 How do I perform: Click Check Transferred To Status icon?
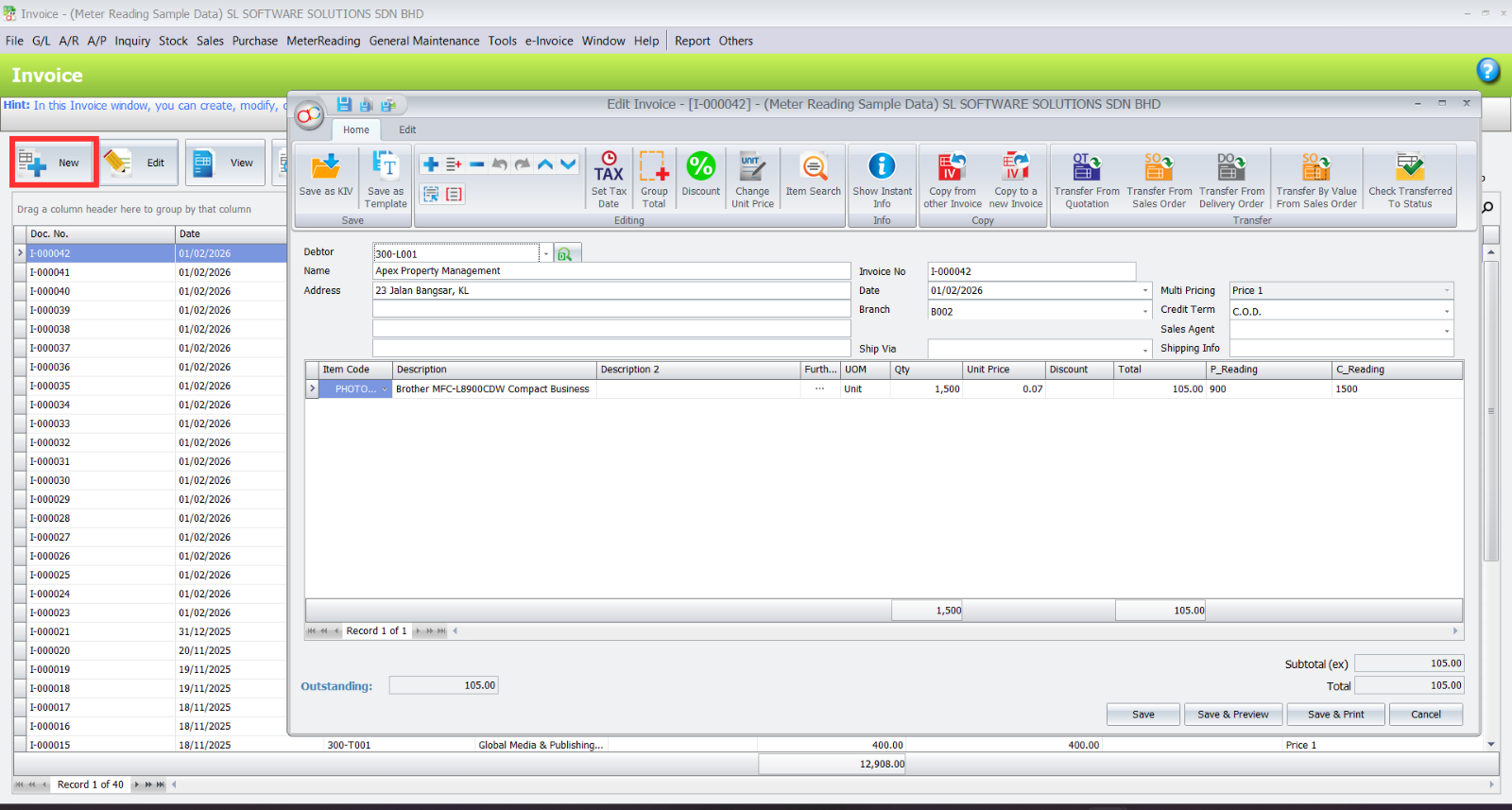coord(1410,168)
